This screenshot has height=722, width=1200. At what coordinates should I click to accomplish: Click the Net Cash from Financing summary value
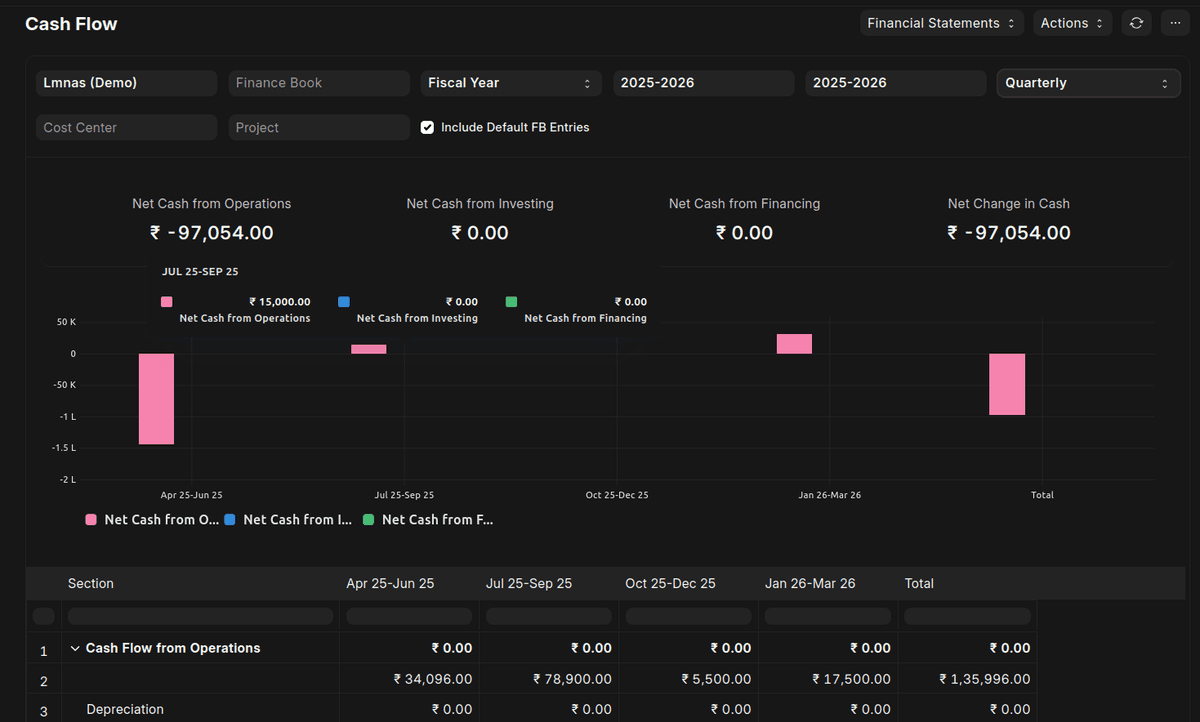tap(744, 233)
